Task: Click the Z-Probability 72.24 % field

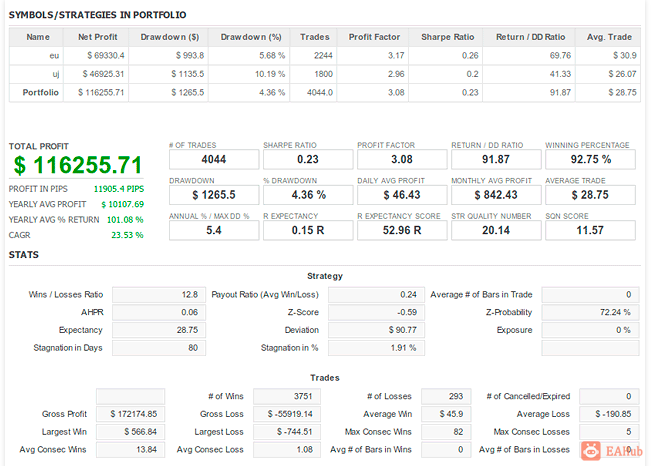Action: coord(590,312)
